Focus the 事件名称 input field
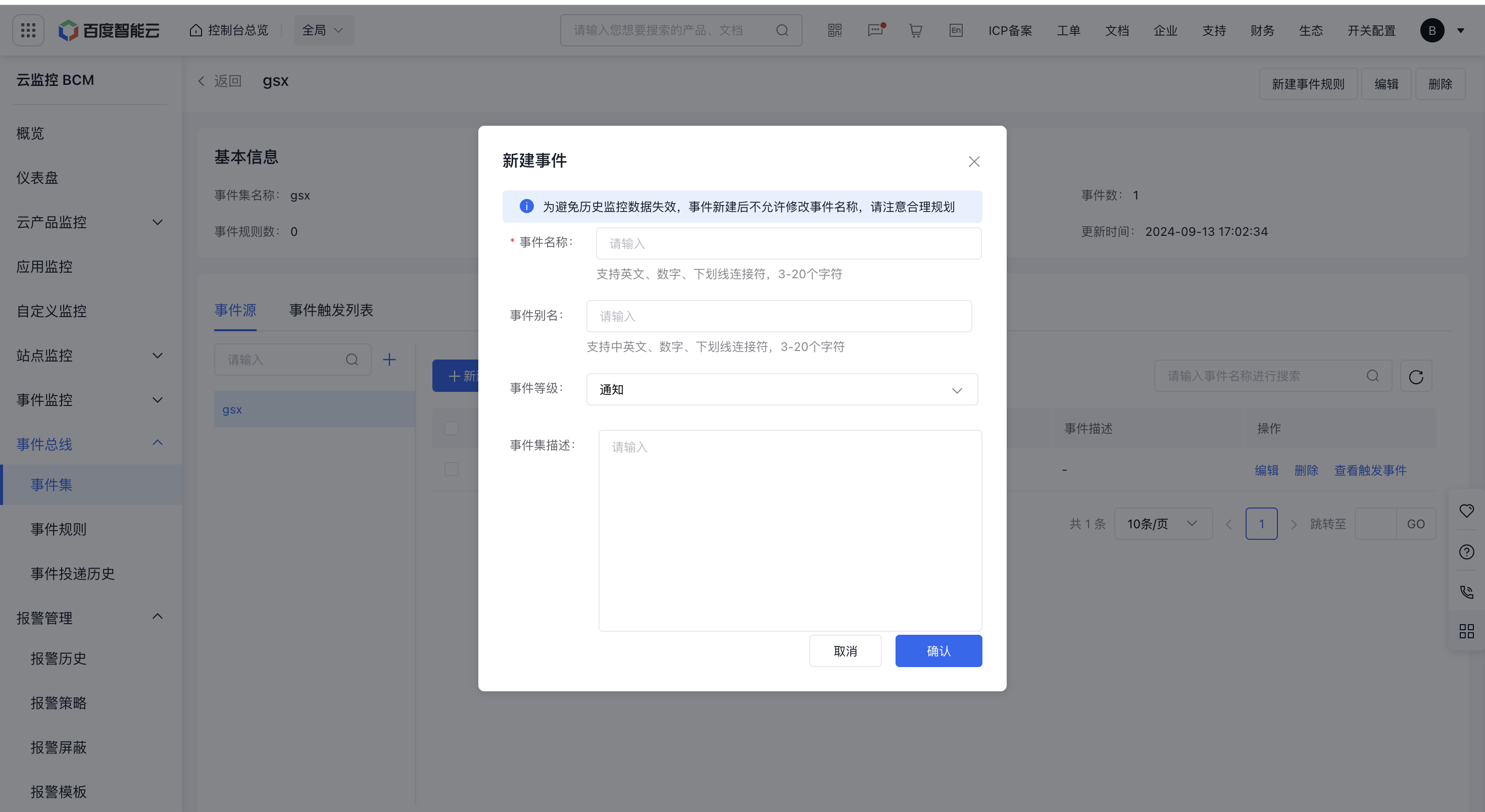1485x812 pixels. pos(788,243)
